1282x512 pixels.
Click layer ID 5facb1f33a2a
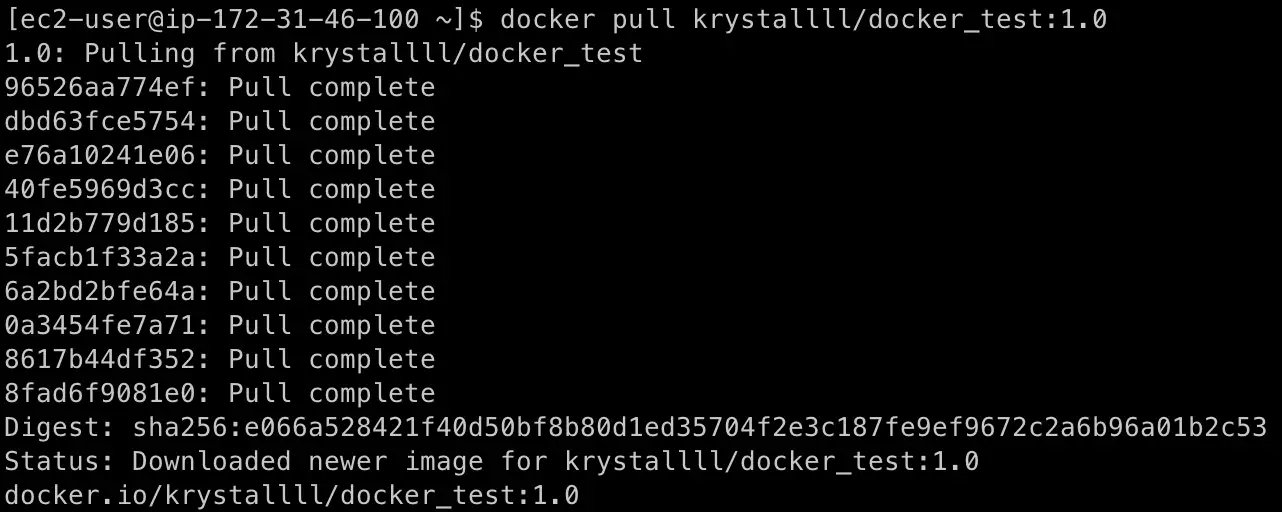pos(100,257)
